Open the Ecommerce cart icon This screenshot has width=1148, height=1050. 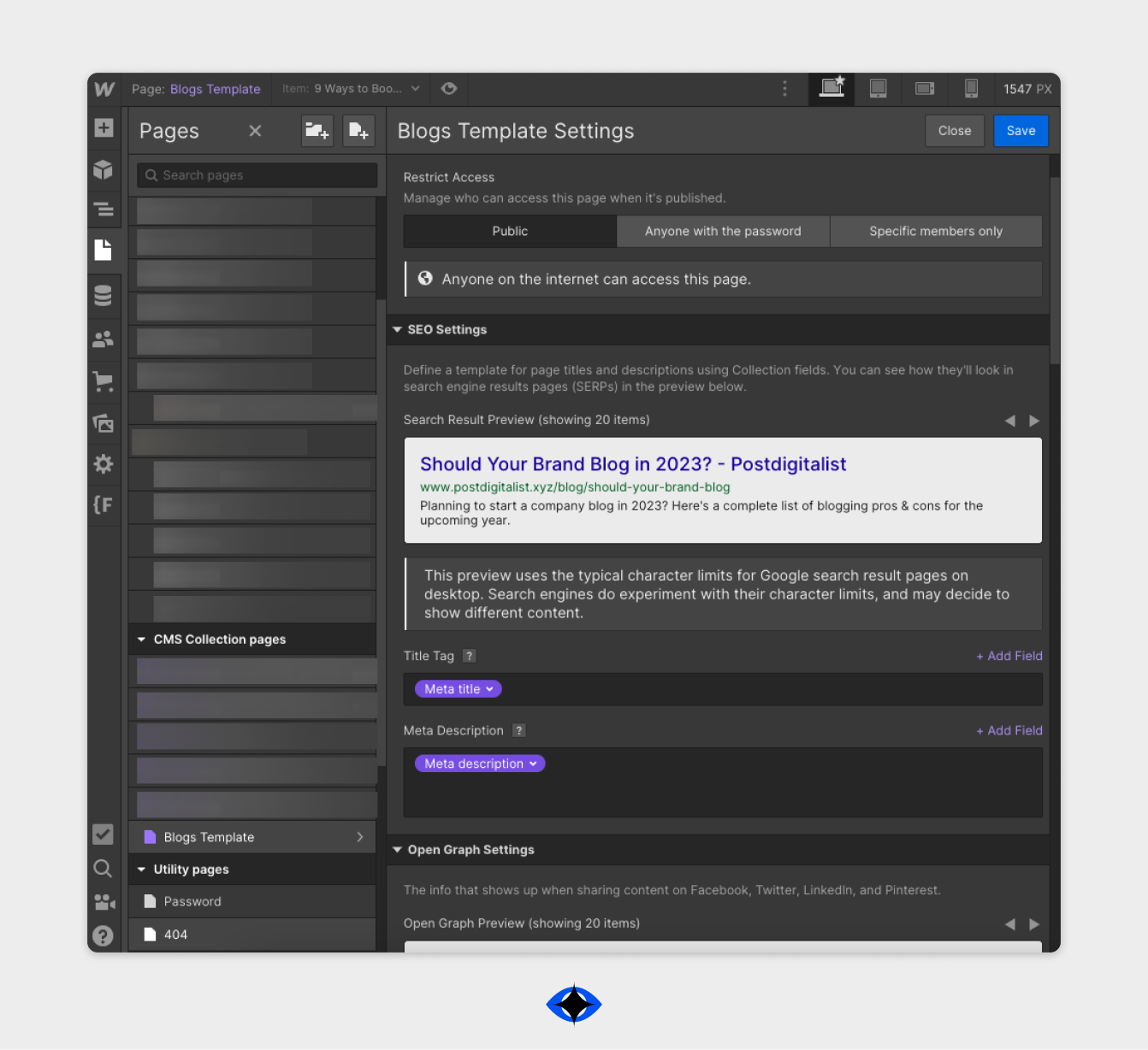tap(104, 381)
